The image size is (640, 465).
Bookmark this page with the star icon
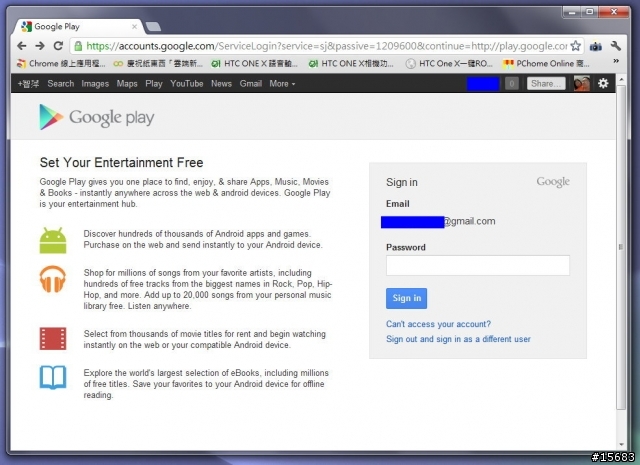point(576,46)
